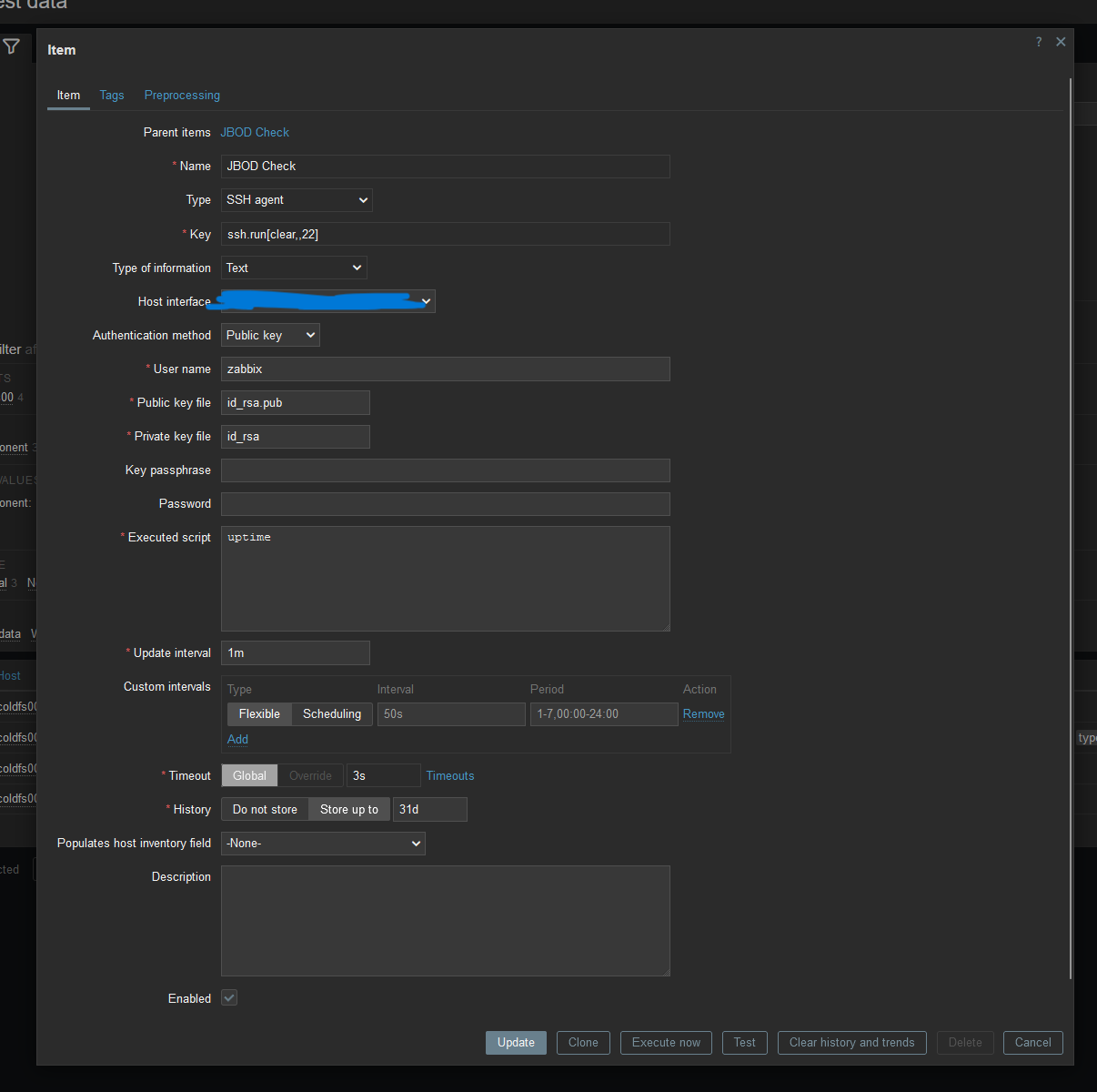The height and width of the screenshot is (1092, 1097).
Task: Select the Flexible interval type
Action: tap(259, 714)
